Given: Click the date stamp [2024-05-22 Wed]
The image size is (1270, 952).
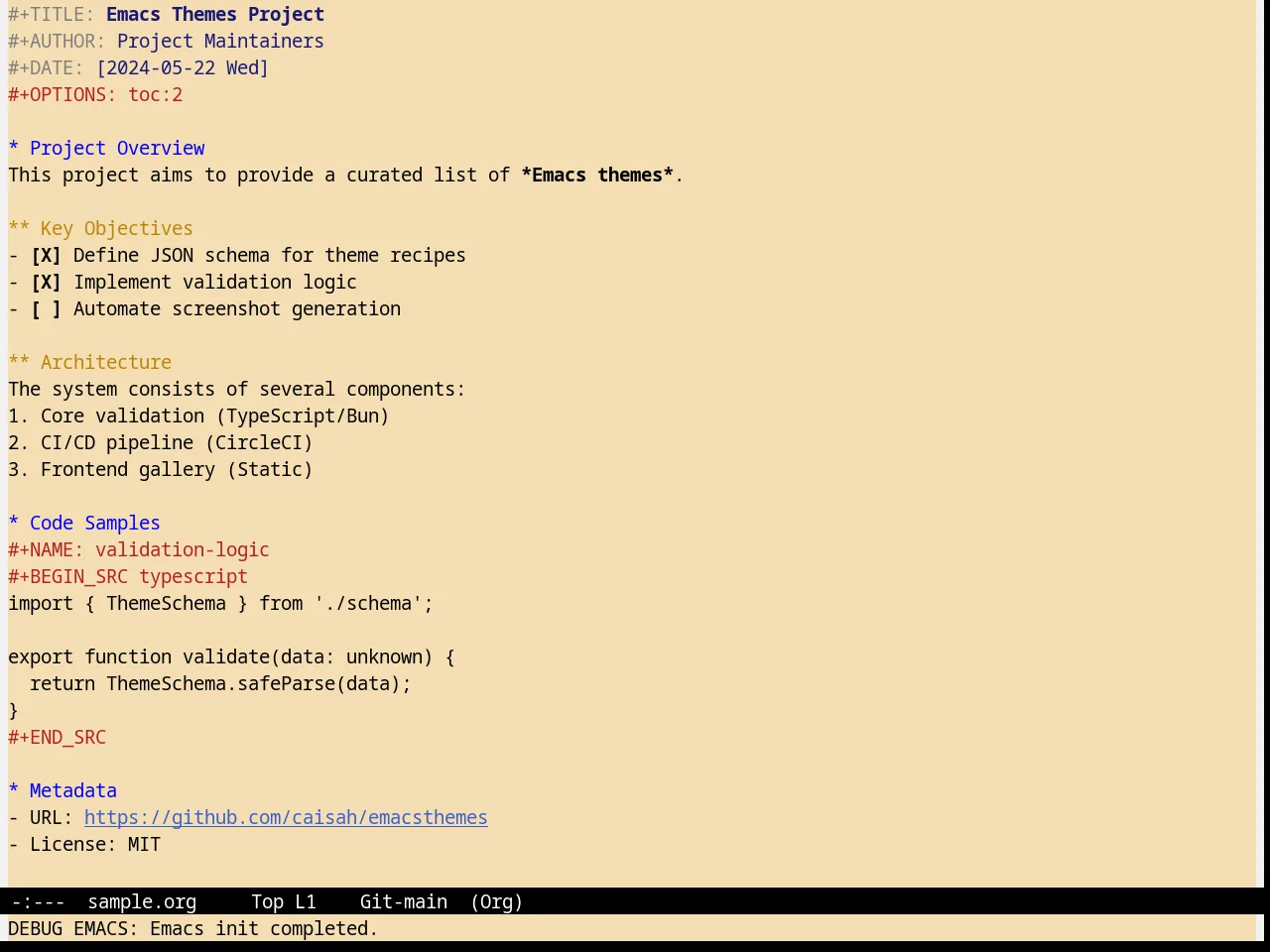Looking at the screenshot, I should [183, 68].
